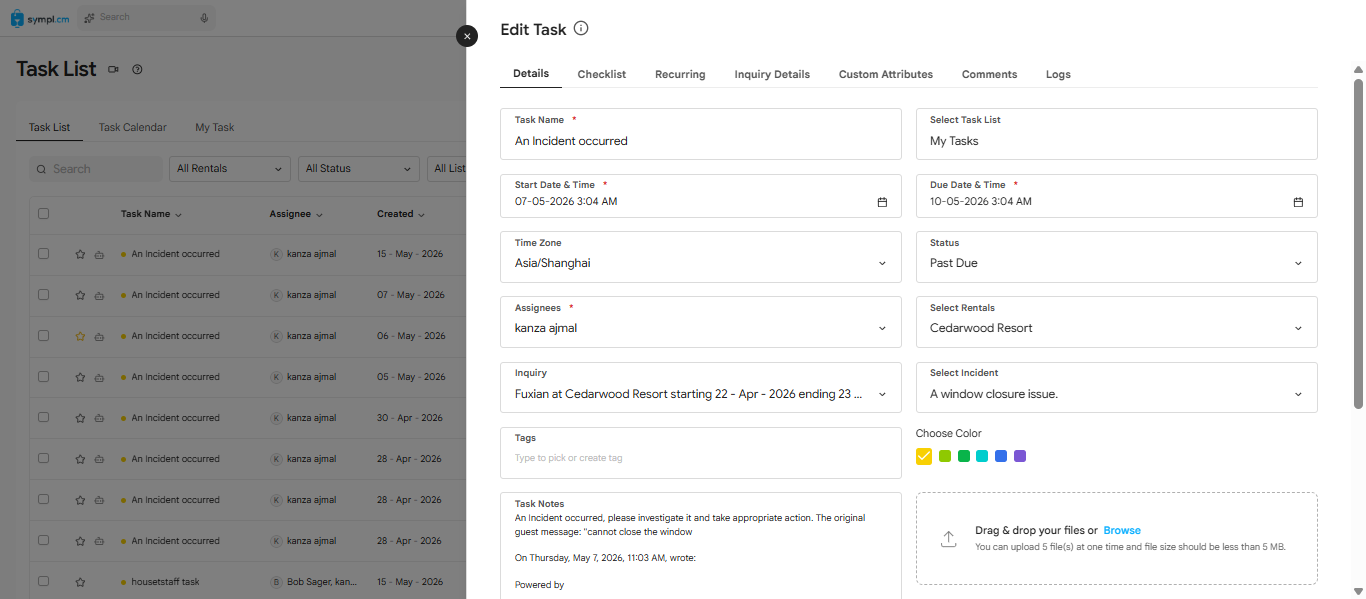Choose the yellow color swatch
Screen dimensions: 1366x599
pyautogui.click(x=924, y=456)
